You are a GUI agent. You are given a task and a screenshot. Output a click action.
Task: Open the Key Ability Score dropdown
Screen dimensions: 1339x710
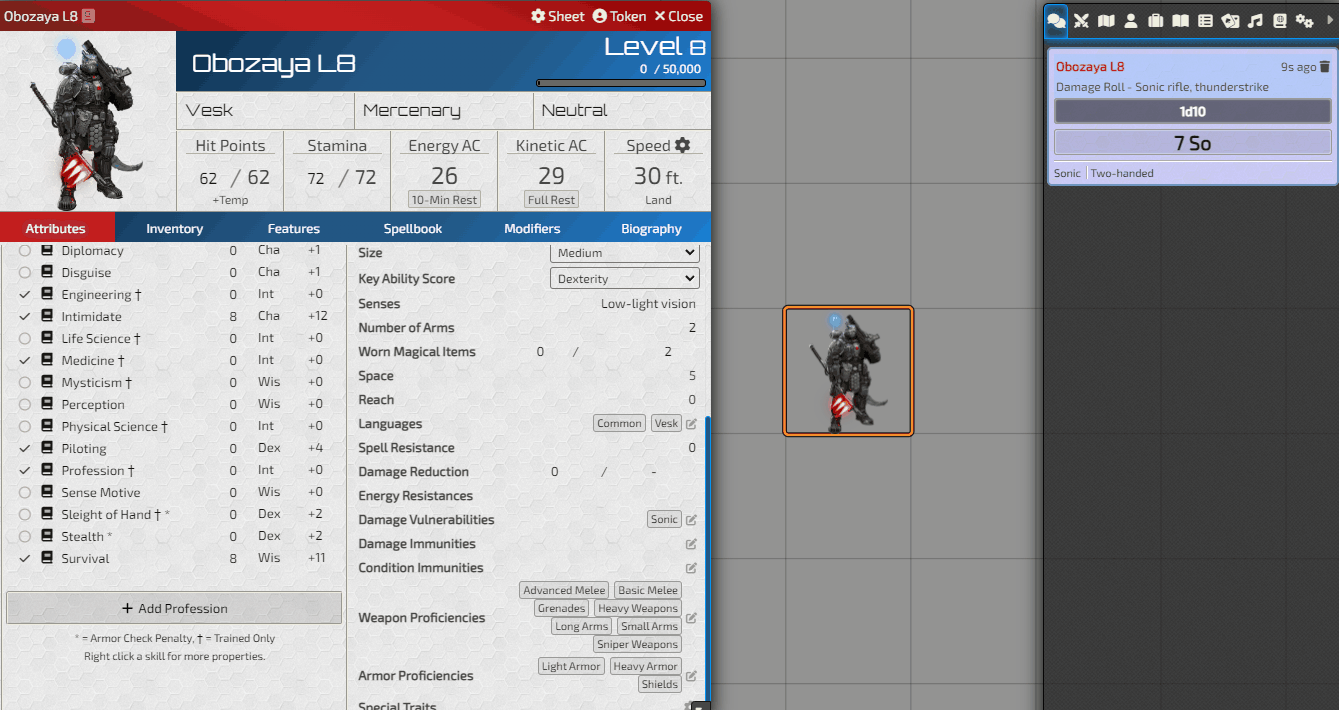[x=624, y=278]
